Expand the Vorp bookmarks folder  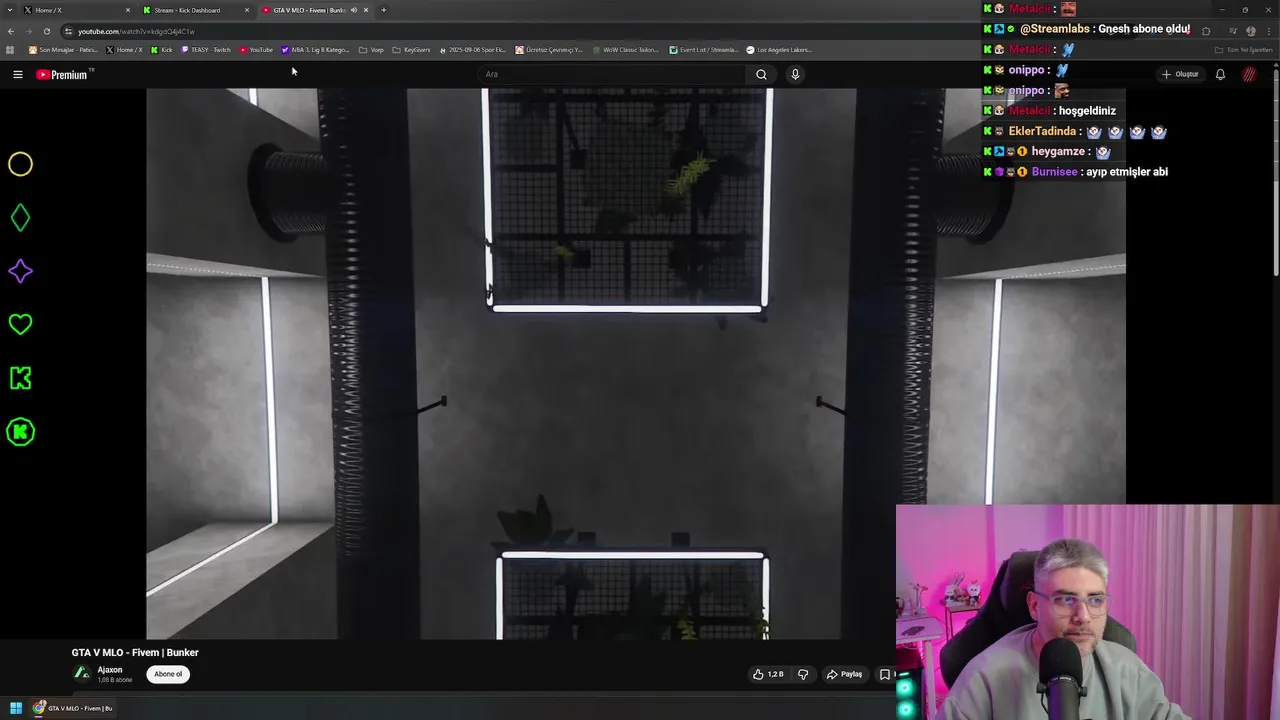[371, 50]
